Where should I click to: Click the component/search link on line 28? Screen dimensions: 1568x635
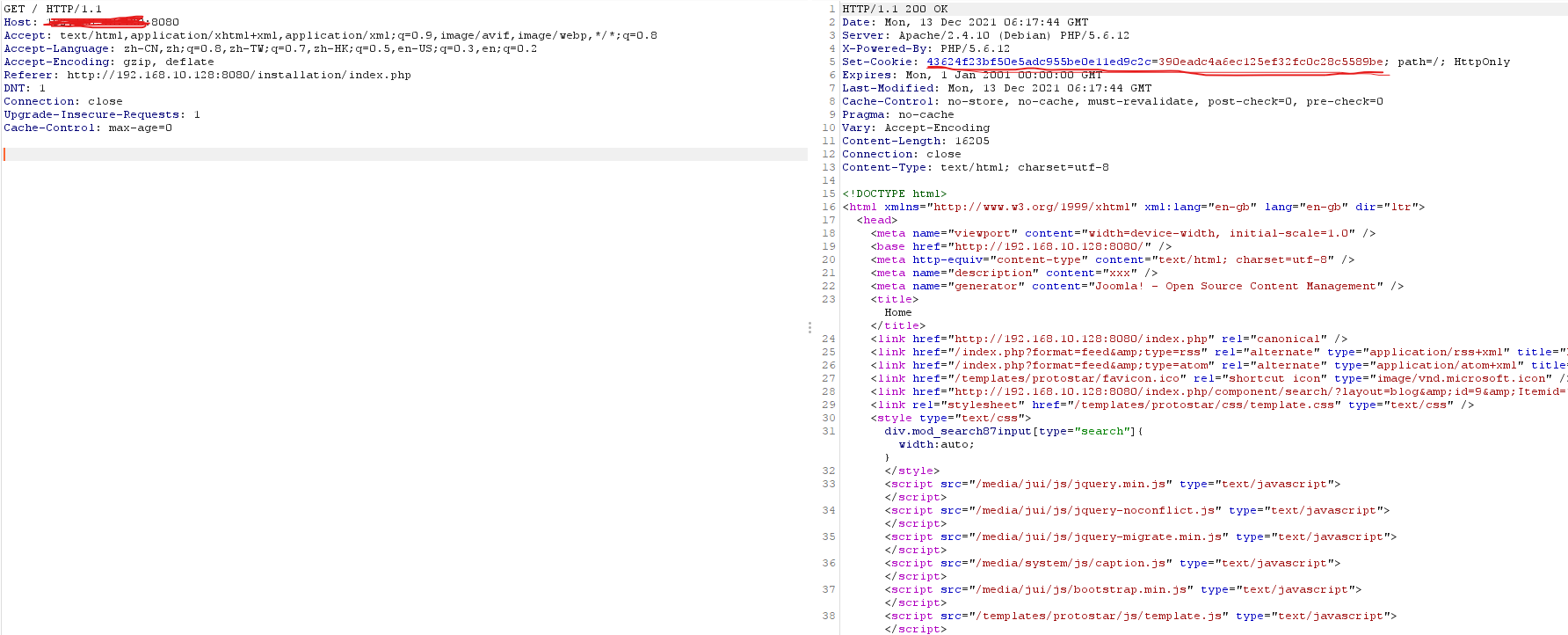pyautogui.click(x=1219, y=391)
